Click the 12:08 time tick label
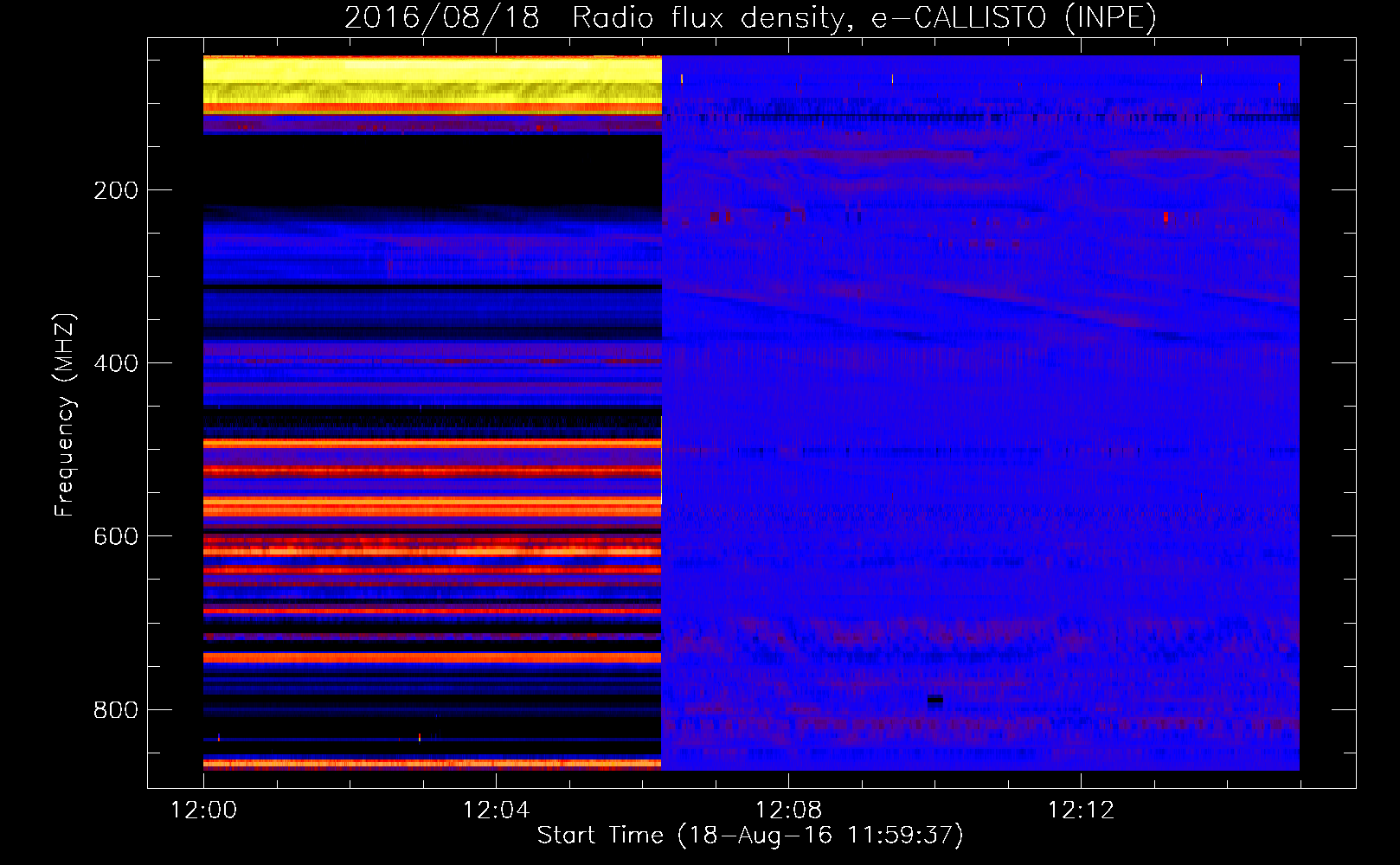This screenshot has width=1400, height=865. click(x=788, y=810)
